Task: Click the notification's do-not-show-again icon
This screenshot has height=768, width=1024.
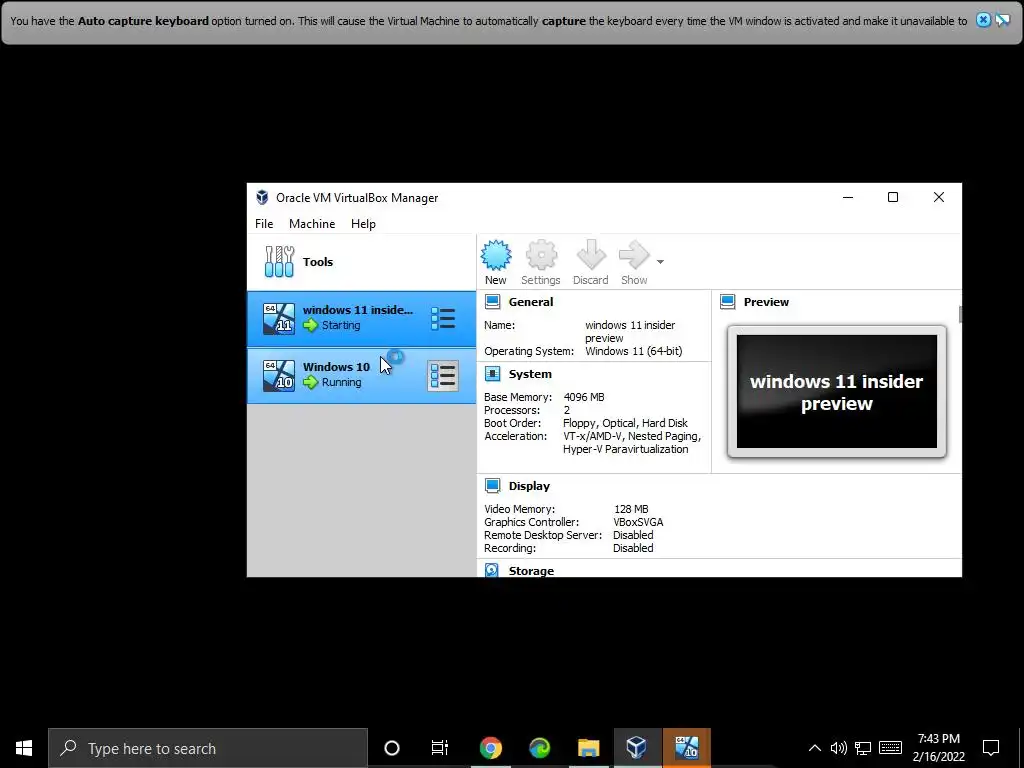Action: tap(1002, 20)
